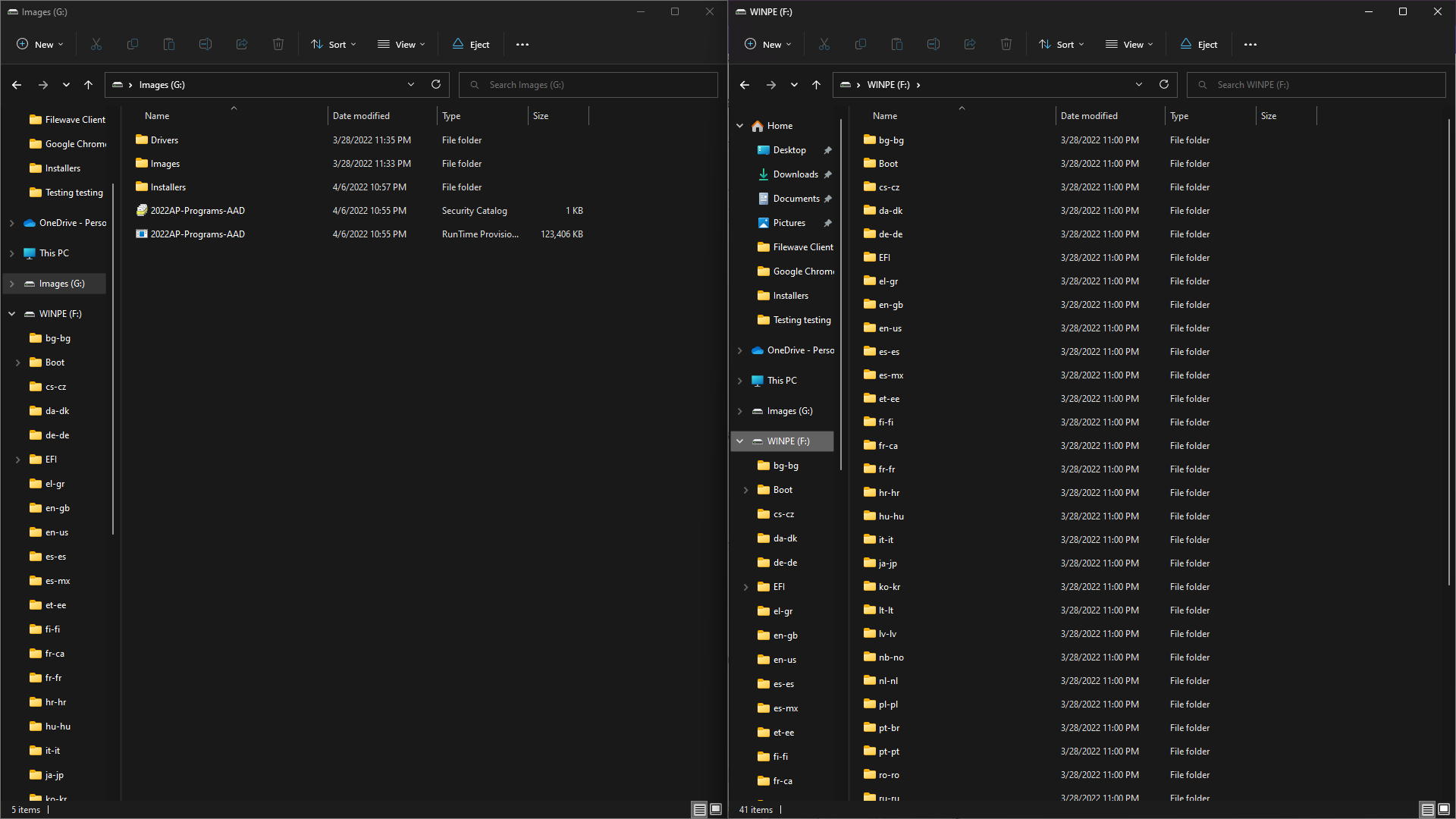Navigate up one level in Images window
The image size is (1456, 819).
coord(88,84)
